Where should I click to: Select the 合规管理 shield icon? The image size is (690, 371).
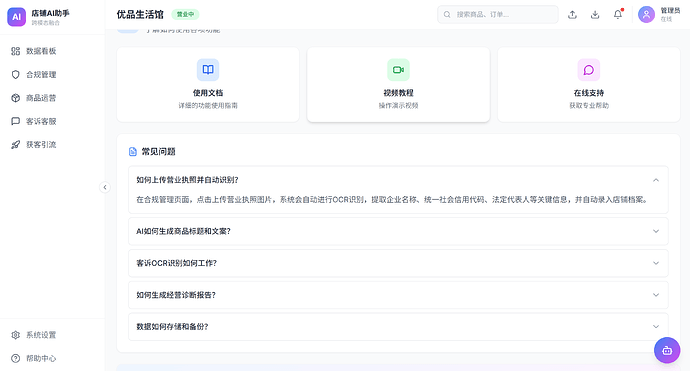click(15, 74)
